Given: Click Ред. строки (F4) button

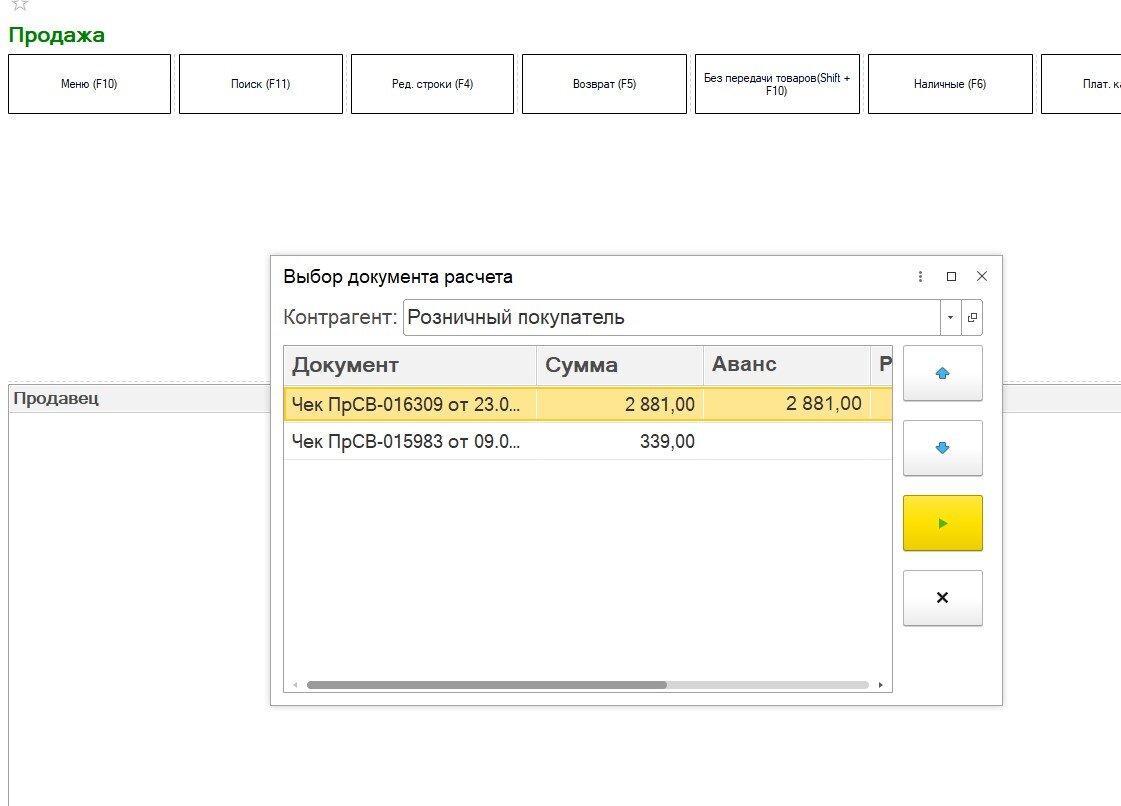Looking at the screenshot, I should (433, 84).
